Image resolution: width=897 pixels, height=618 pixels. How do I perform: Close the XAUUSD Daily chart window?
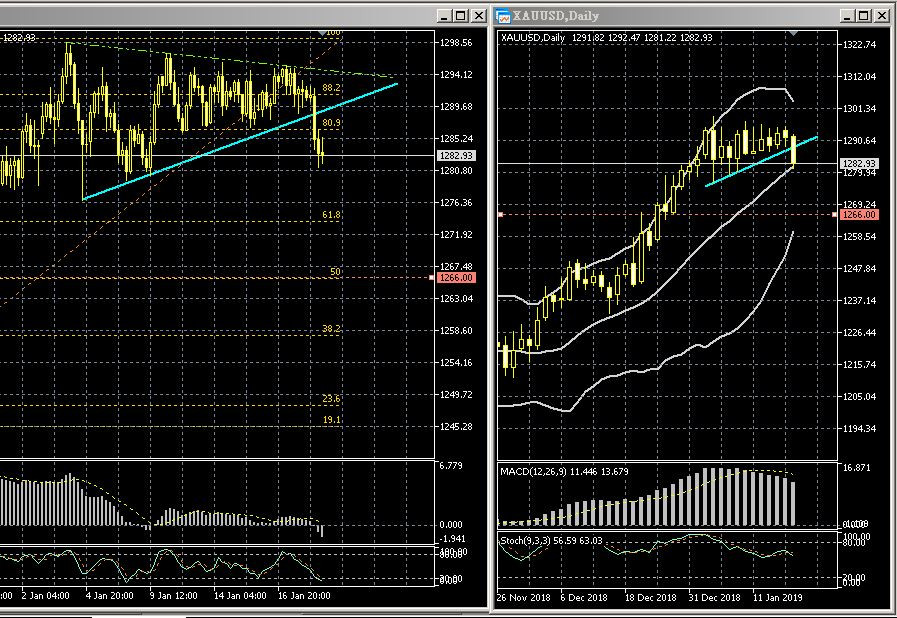tap(880, 16)
